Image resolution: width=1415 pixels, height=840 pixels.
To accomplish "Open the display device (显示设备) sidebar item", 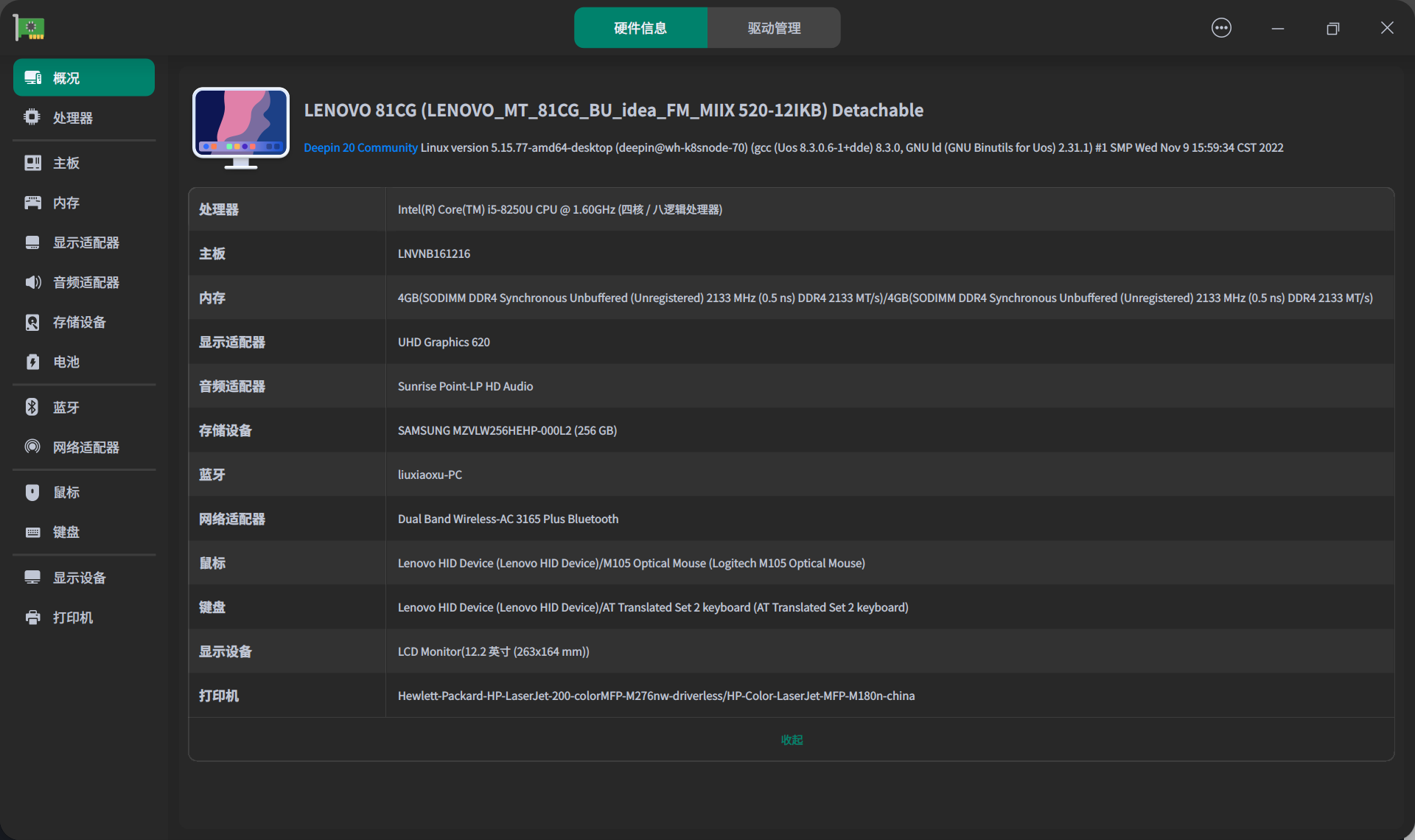I will (x=79, y=578).
